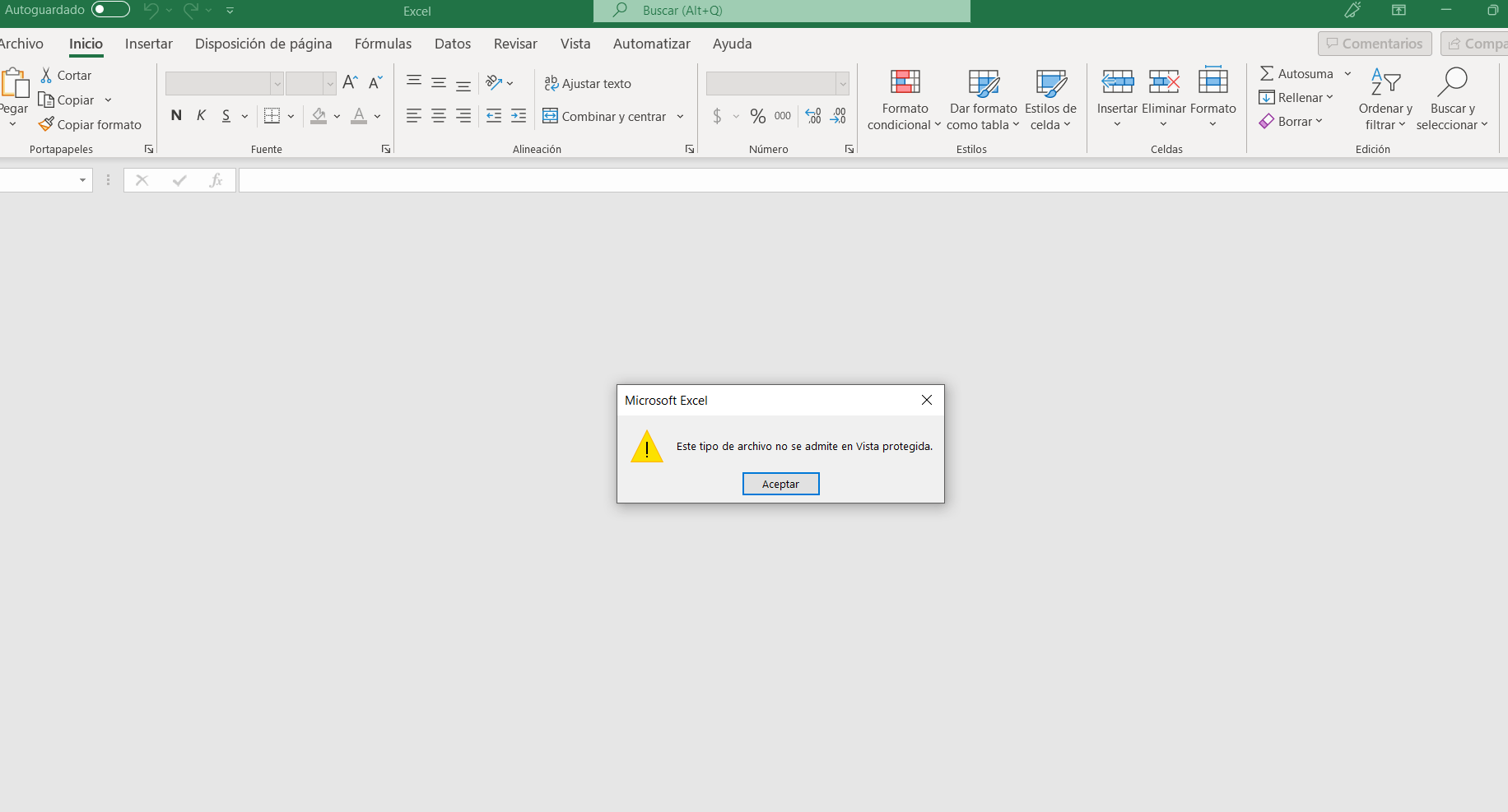The height and width of the screenshot is (812, 1508).
Task: Apply percent style
Action: point(758,116)
